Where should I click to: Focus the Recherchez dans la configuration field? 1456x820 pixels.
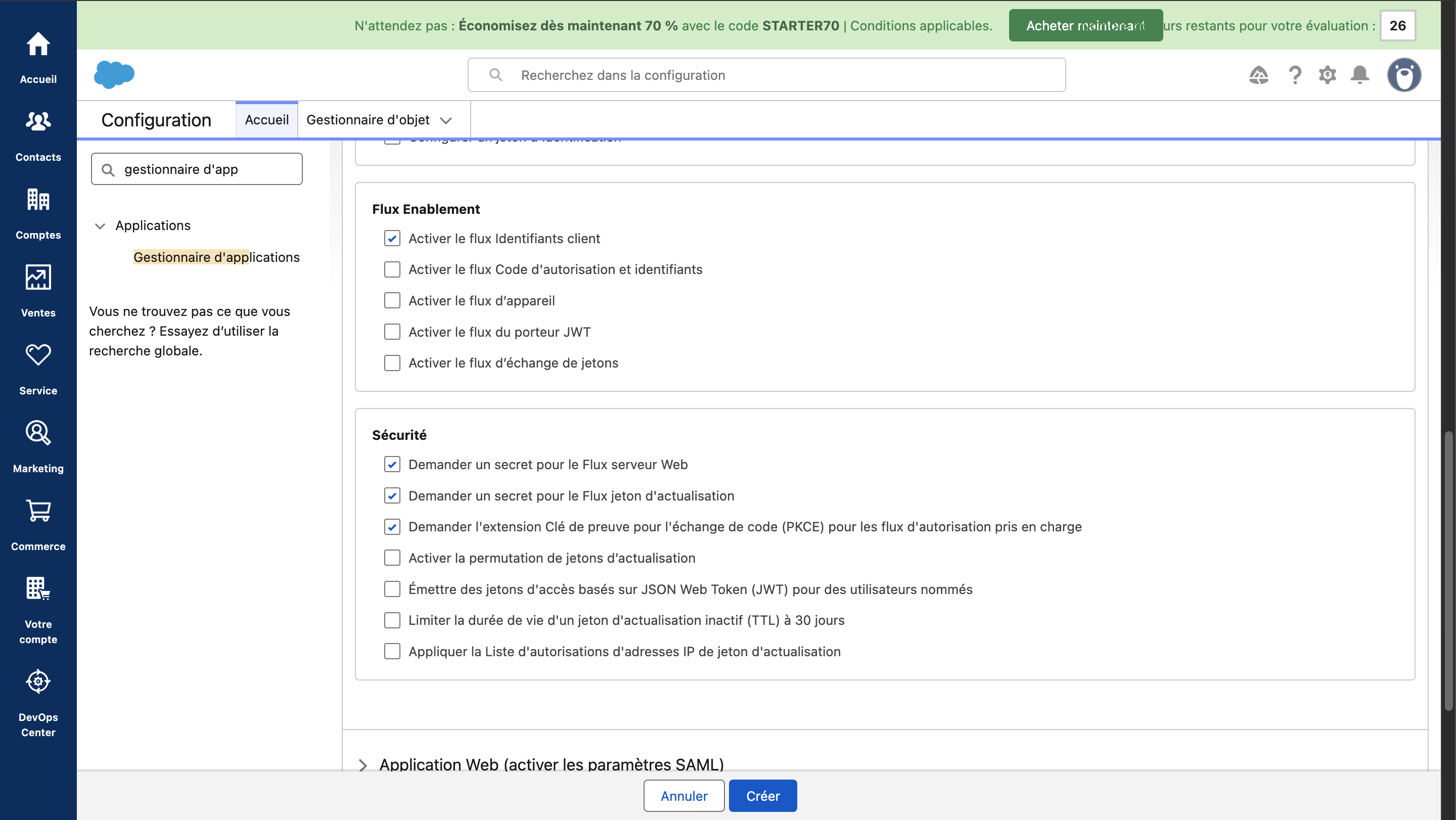[x=766, y=75]
